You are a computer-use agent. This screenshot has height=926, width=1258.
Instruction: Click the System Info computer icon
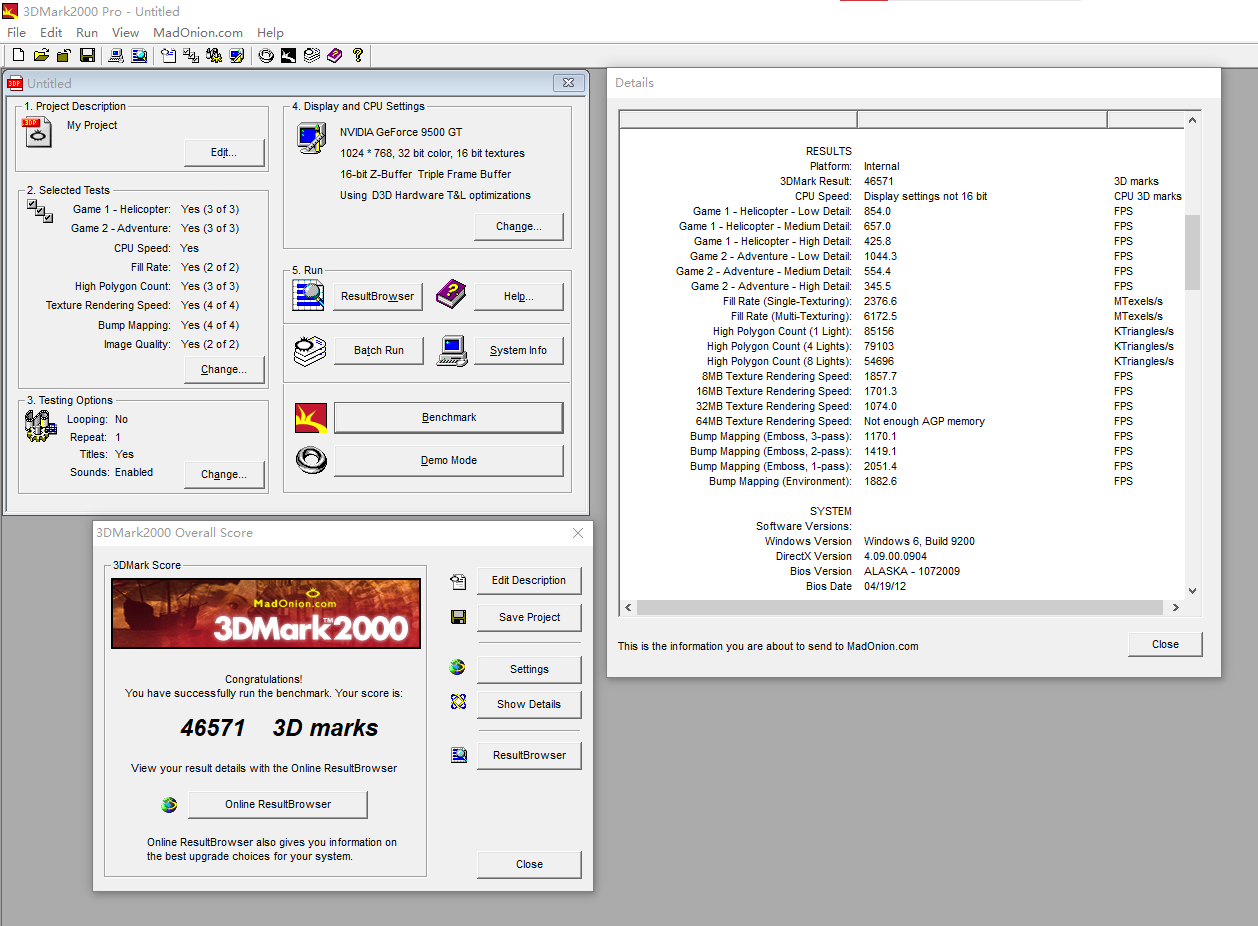click(452, 350)
